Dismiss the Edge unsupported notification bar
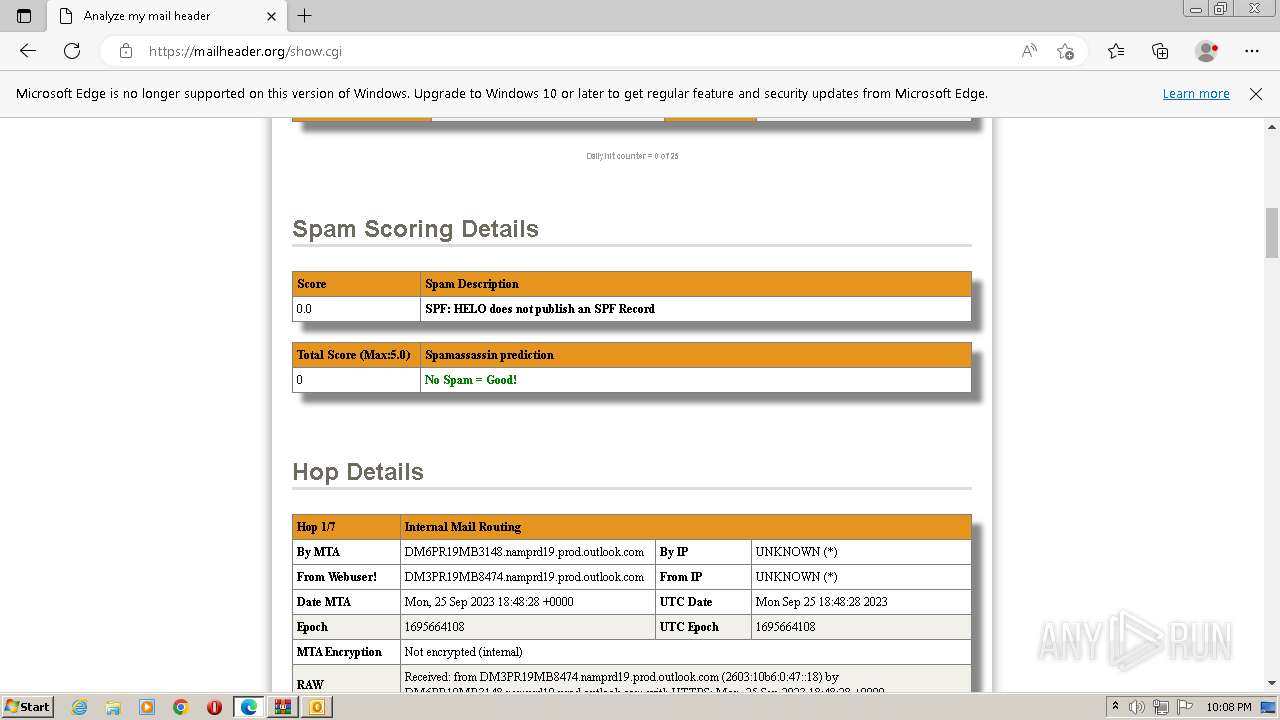Screen dimensions: 1280x720 tap(1256, 93)
